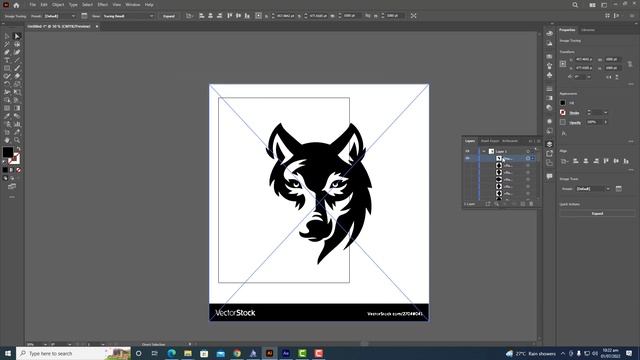Open the Layers panel dock icon
Image resolution: width=640 pixels, height=360 pixels.
549,144
